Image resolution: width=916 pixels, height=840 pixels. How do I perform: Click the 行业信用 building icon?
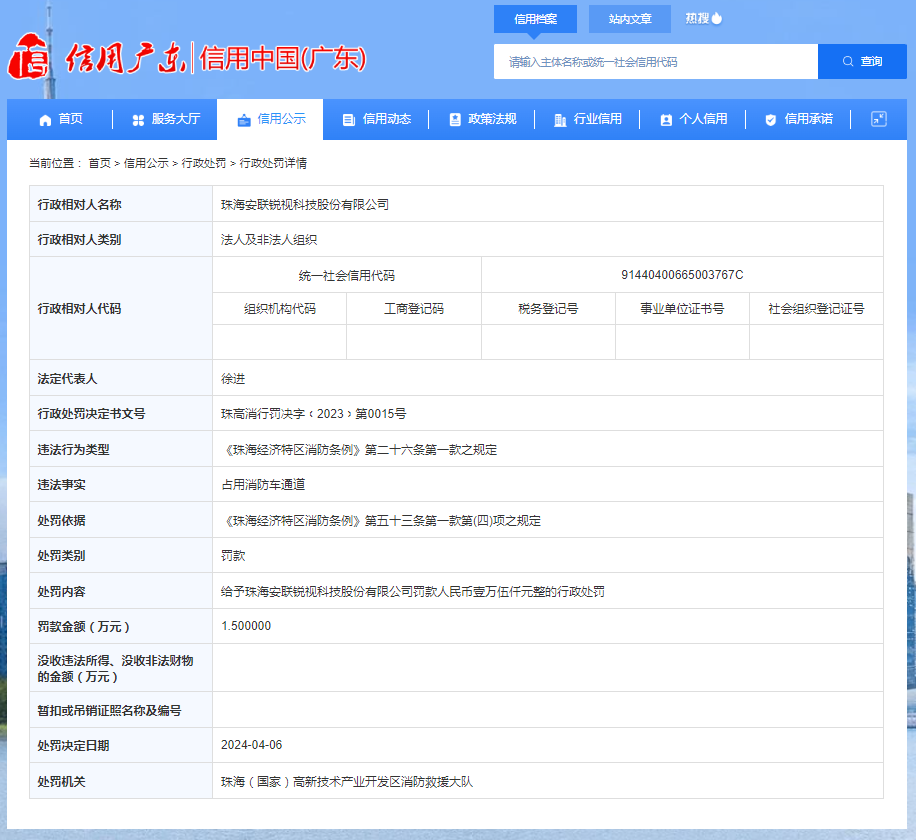coord(560,120)
